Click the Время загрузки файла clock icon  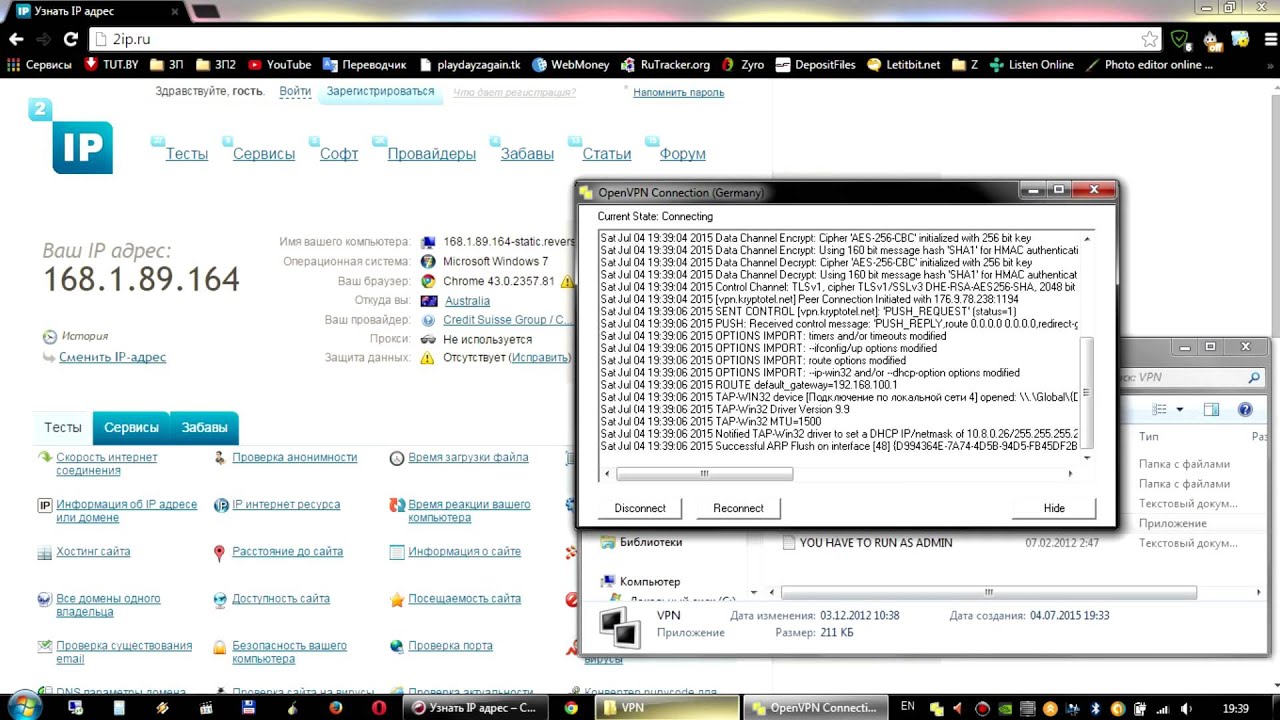coord(397,458)
